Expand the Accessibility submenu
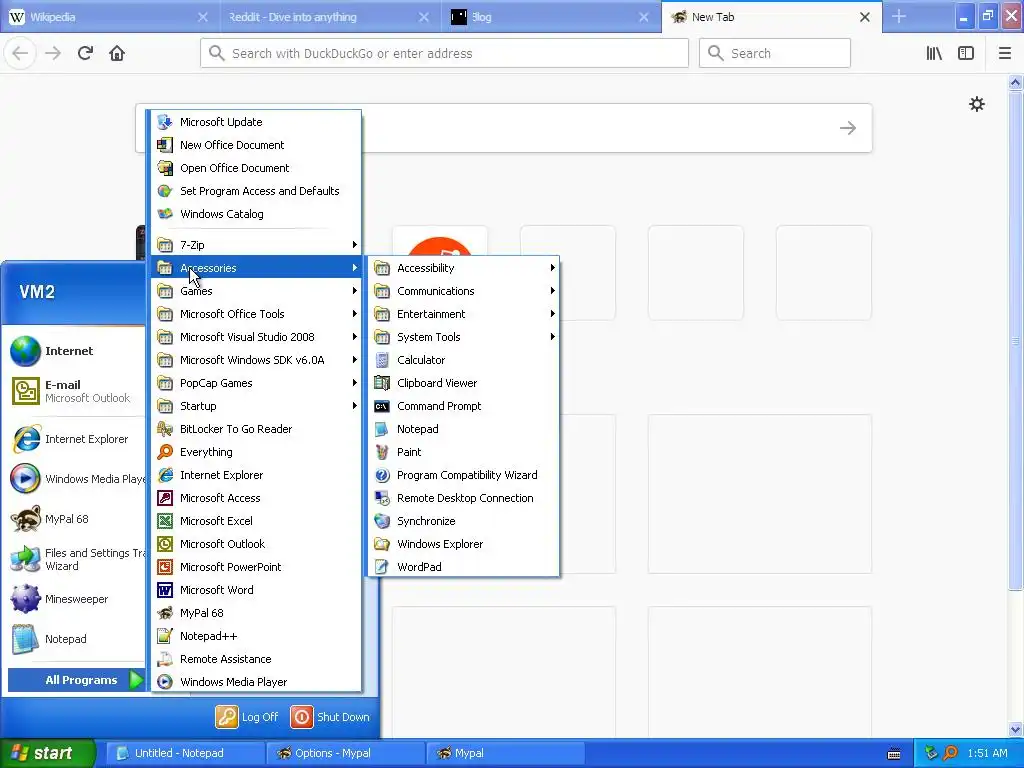The width and height of the screenshot is (1024, 768). 463,268
